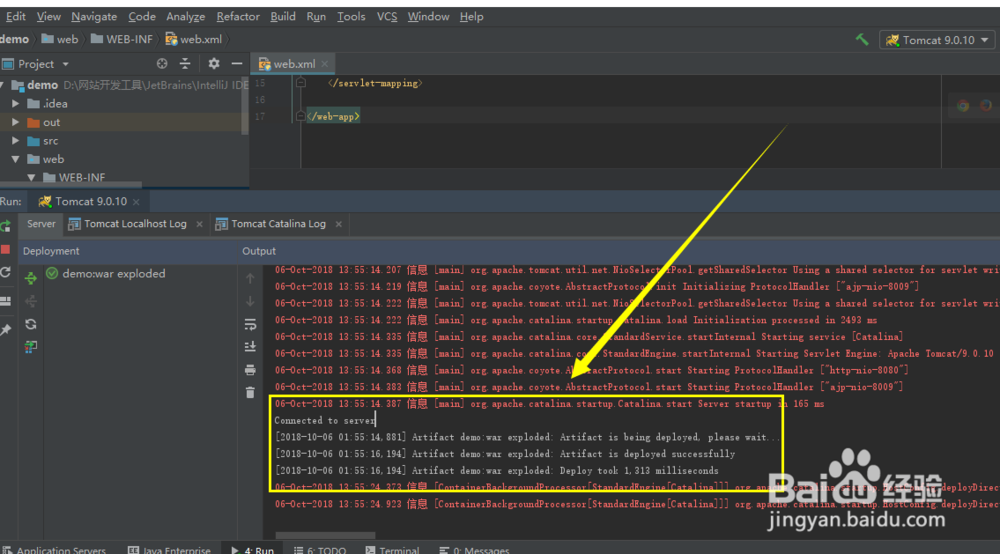Click the green deploy all icon
The image size is (1000, 554).
(x=31, y=278)
